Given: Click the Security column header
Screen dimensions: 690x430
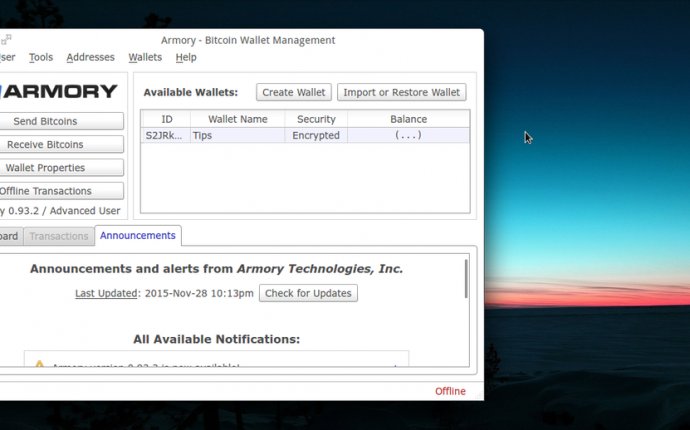Looking at the screenshot, I should 316,119.
